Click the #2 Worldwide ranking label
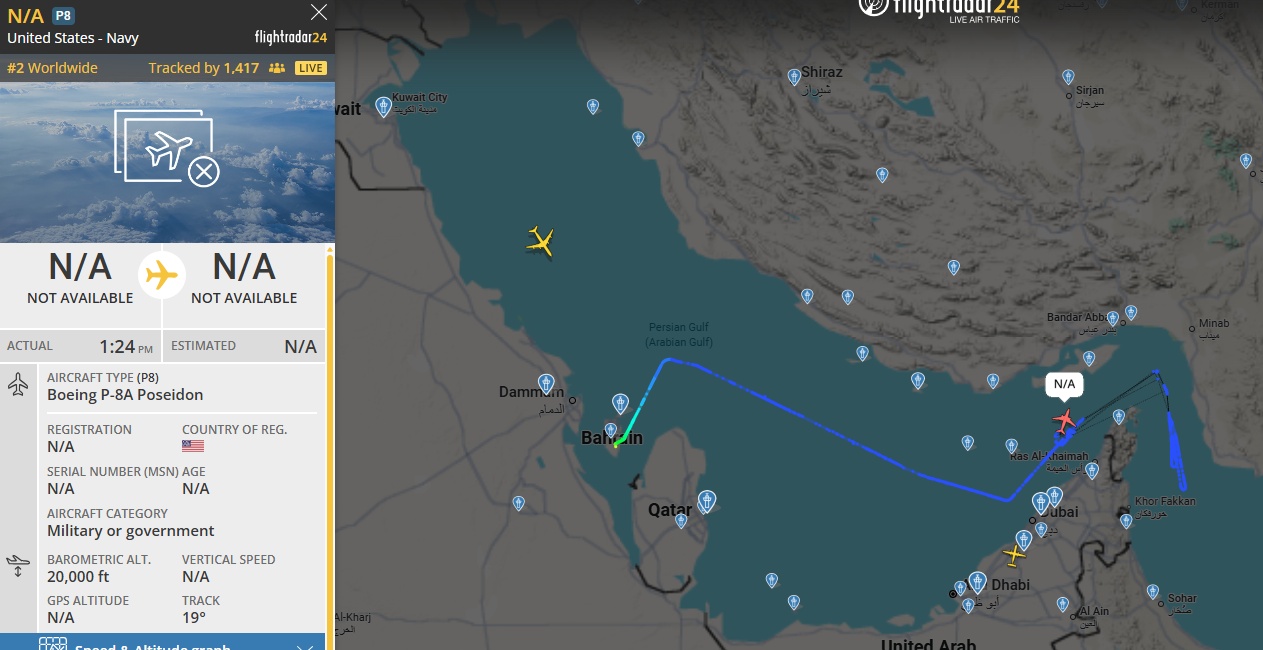The width and height of the screenshot is (1263, 650). click(52, 68)
